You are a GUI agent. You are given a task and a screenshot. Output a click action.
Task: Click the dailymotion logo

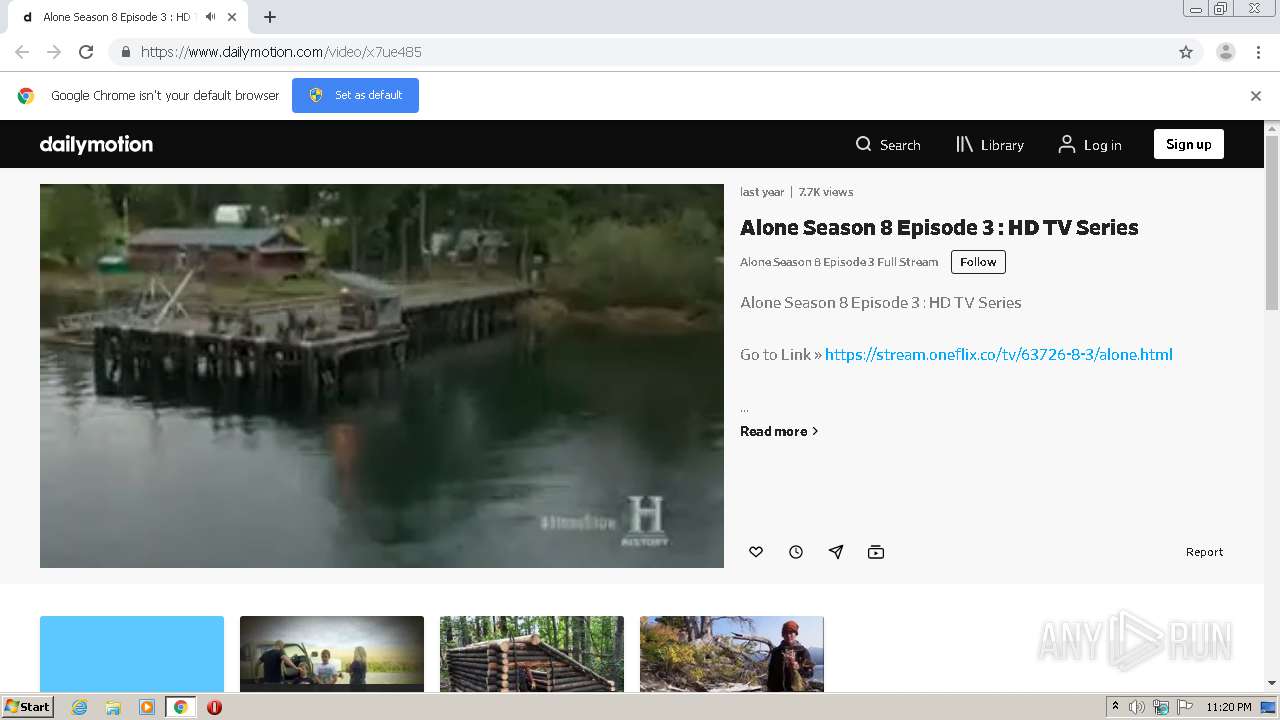point(96,144)
